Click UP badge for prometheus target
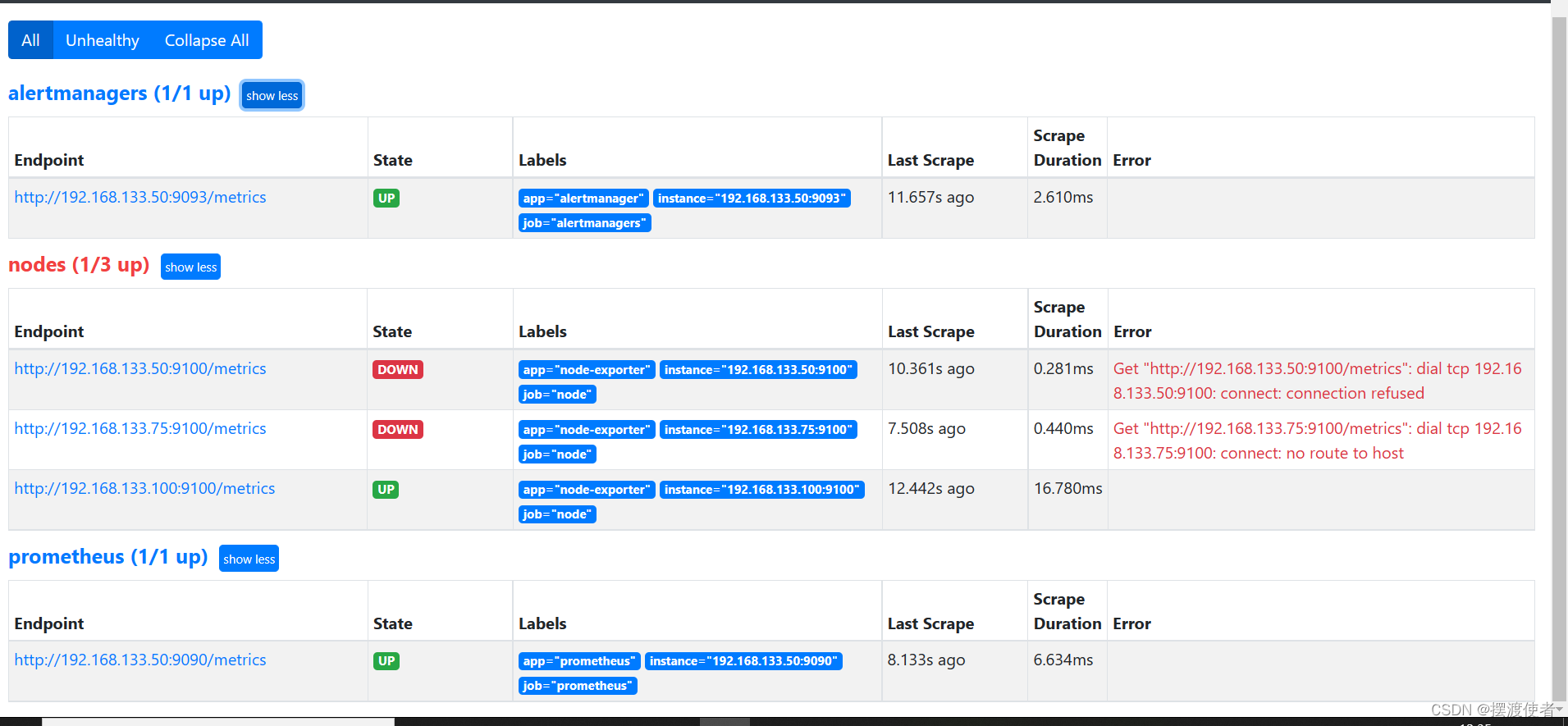This screenshot has width=1568, height=726. tap(386, 660)
